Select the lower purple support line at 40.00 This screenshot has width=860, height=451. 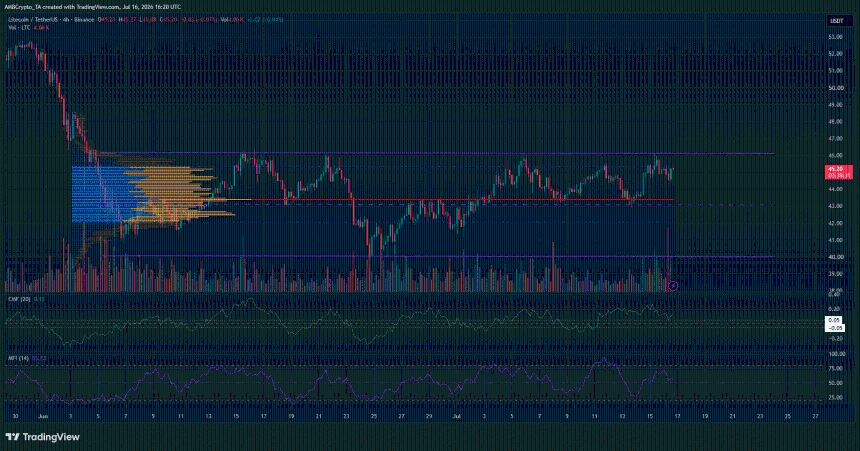click(437, 256)
